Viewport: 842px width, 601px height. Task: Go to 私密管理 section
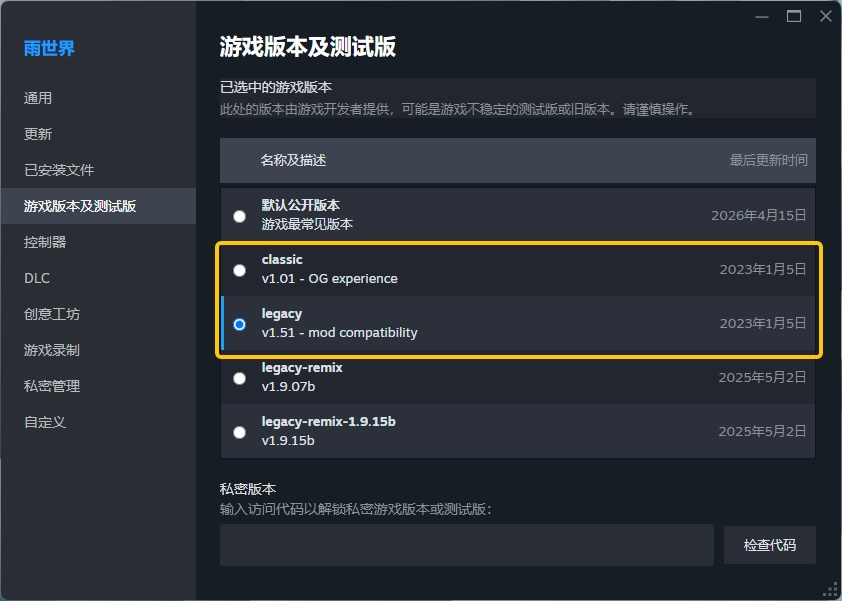coord(52,386)
